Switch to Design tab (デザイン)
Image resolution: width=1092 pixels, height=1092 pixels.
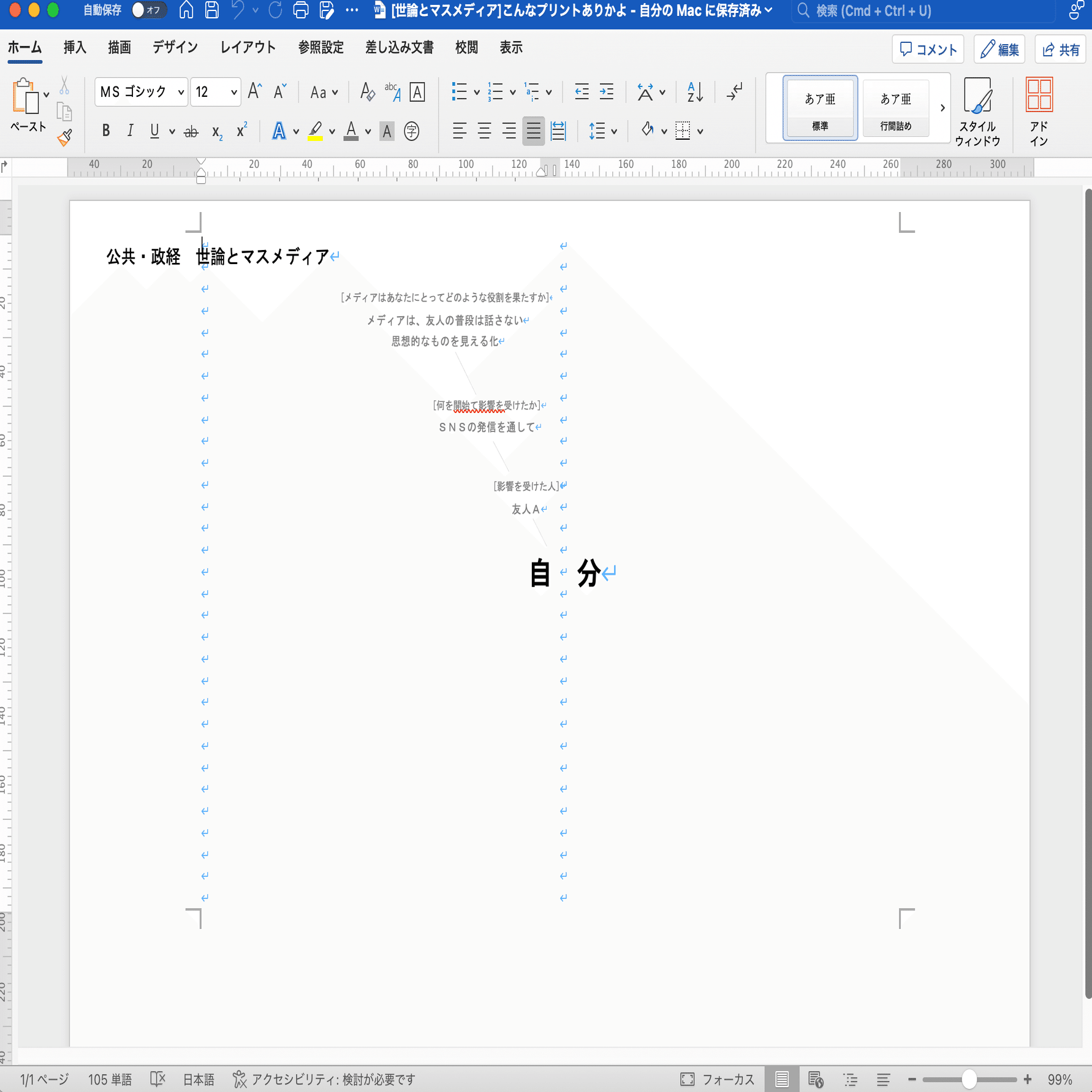175,48
